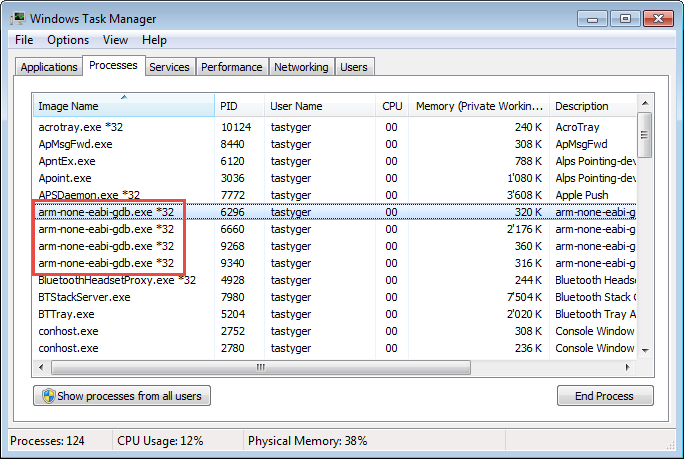Sort by Description column header

click(x=593, y=106)
